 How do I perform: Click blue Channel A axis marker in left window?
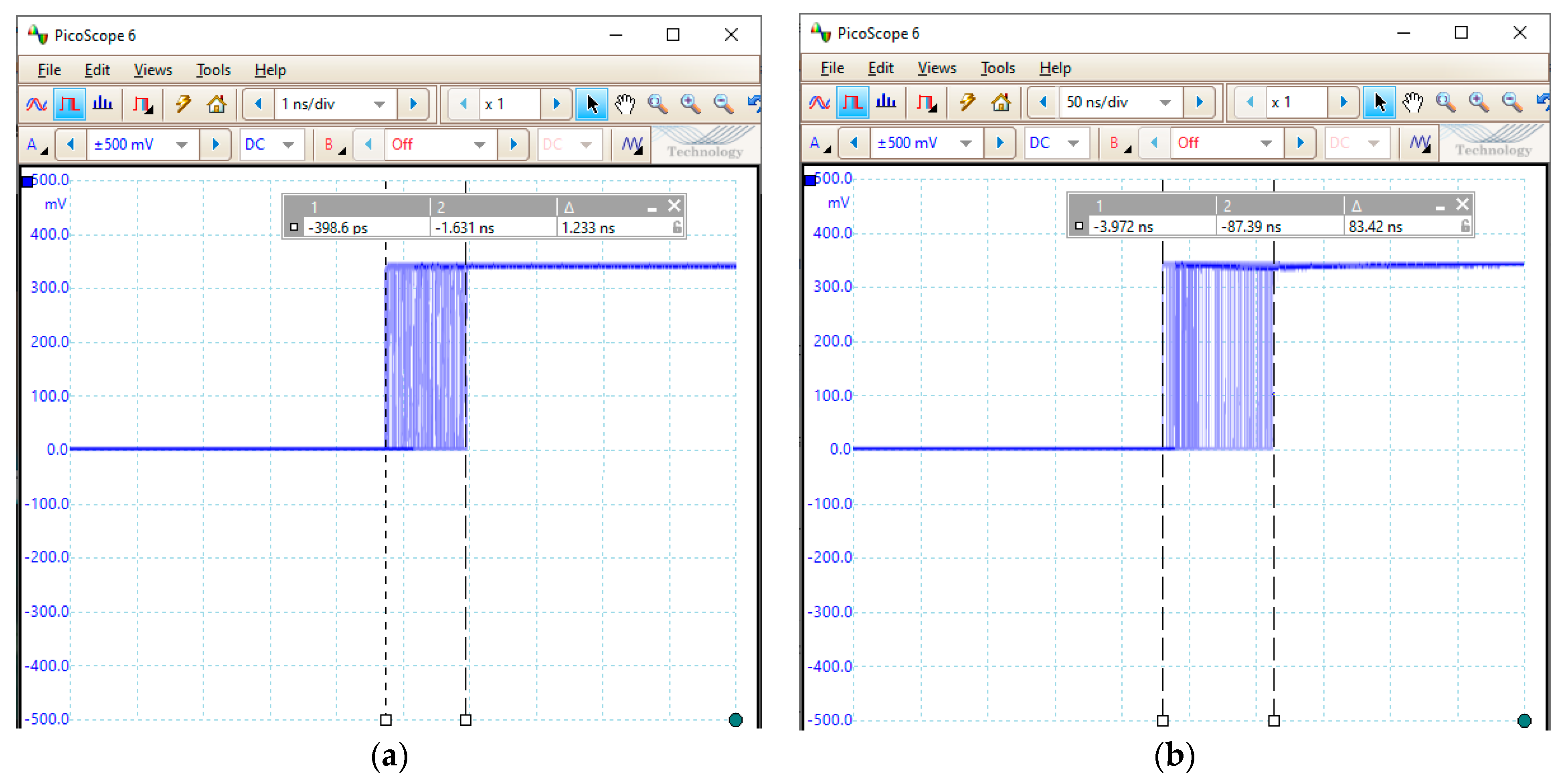[27, 181]
